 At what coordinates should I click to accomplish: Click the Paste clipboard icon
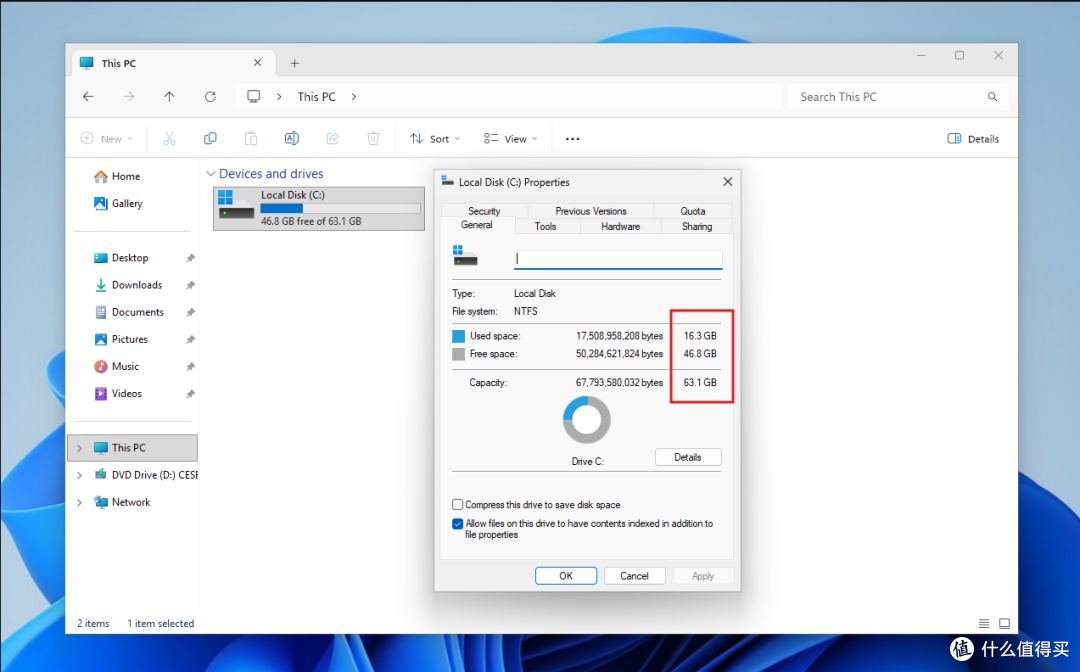pos(251,138)
